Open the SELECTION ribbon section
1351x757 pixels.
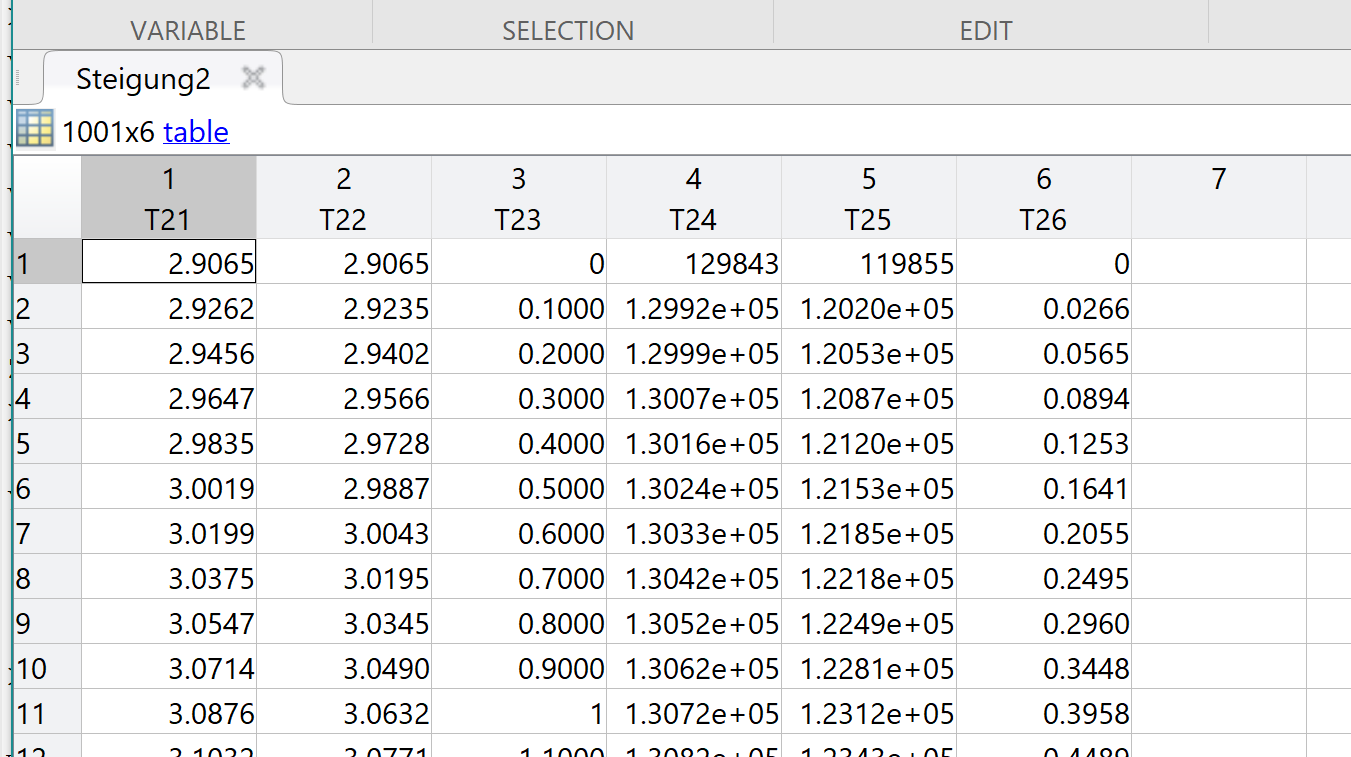click(568, 31)
